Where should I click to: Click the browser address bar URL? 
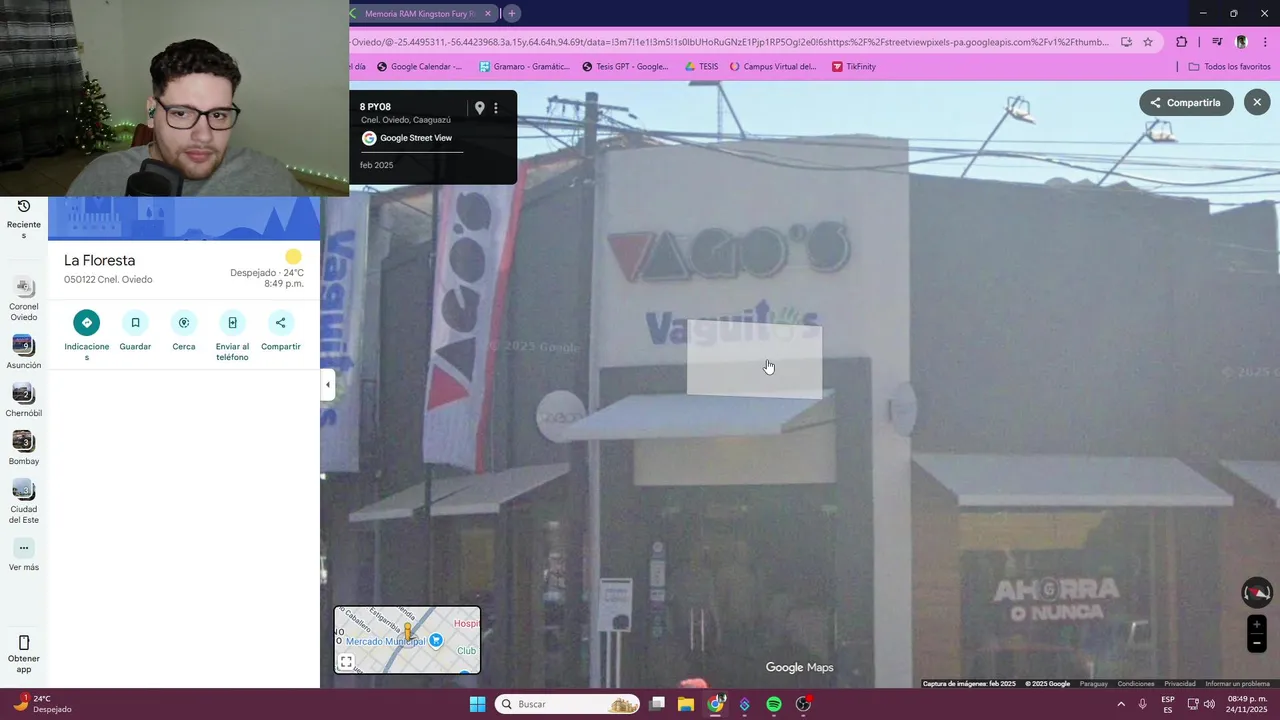click(x=730, y=42)
